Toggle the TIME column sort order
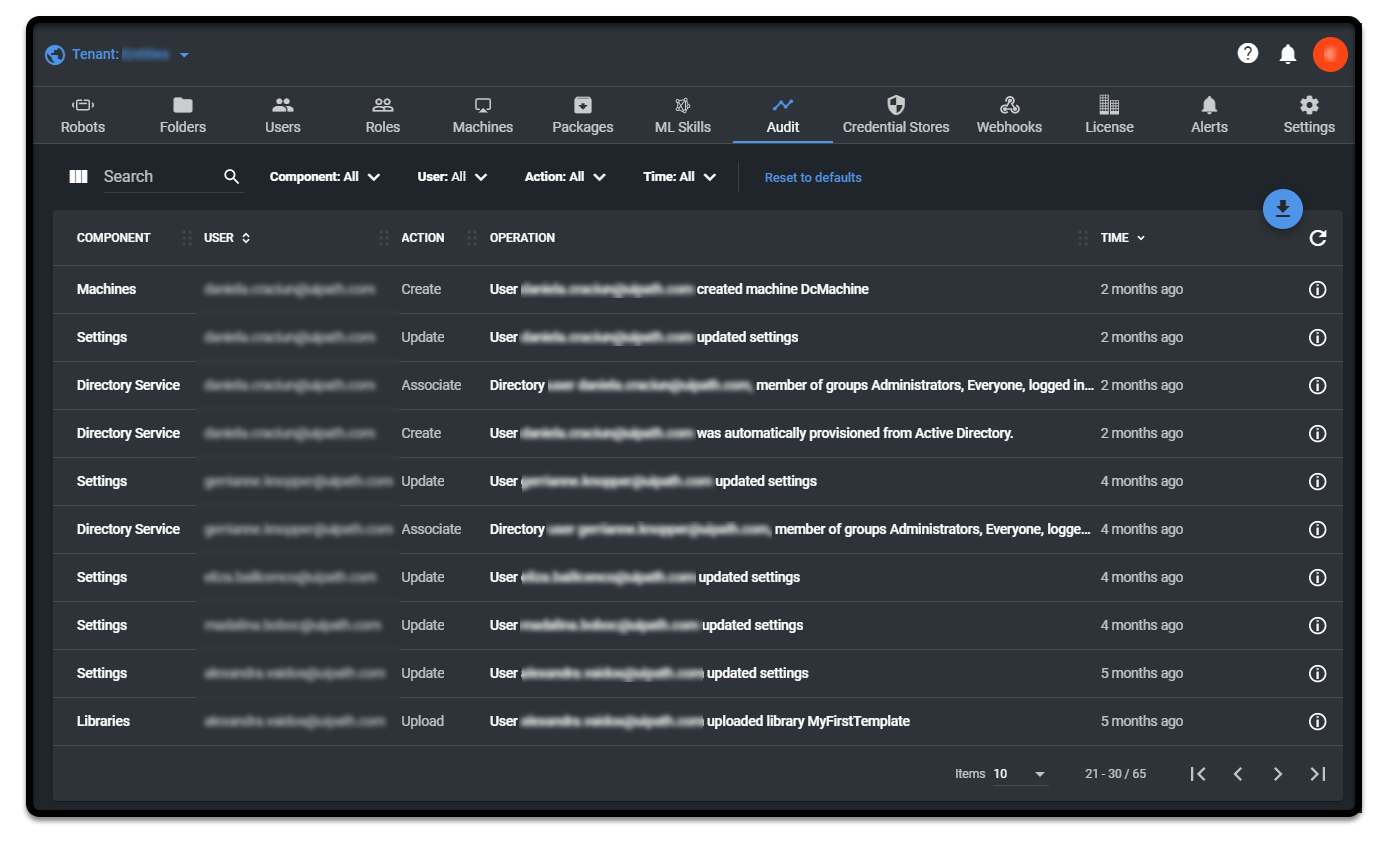The image size is (1387, 842). [1138, 238]
